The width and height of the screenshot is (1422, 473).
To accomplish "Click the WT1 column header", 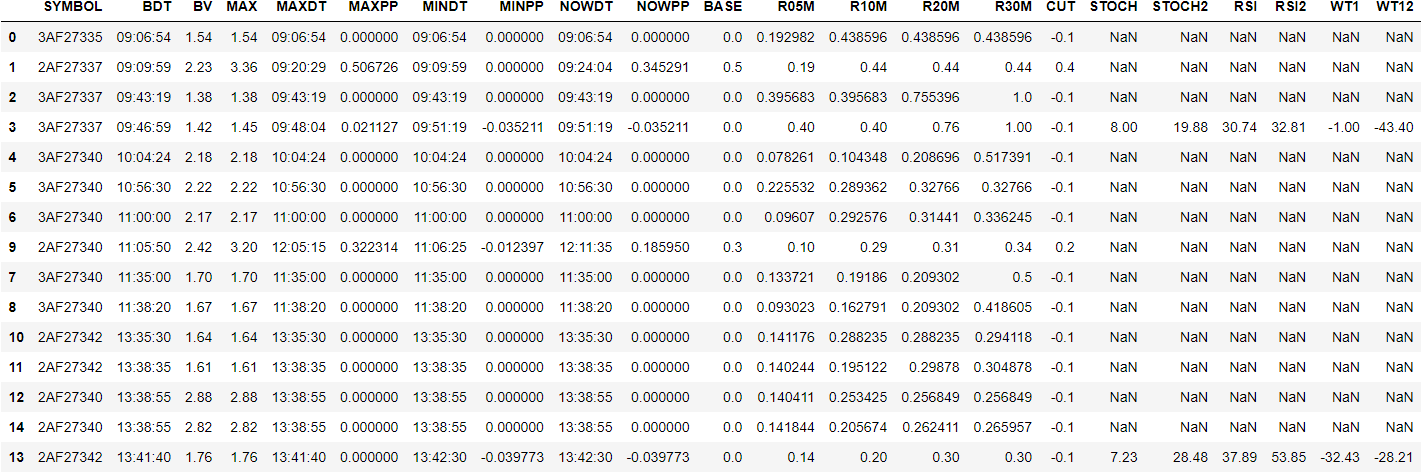I will (1345, 7).
